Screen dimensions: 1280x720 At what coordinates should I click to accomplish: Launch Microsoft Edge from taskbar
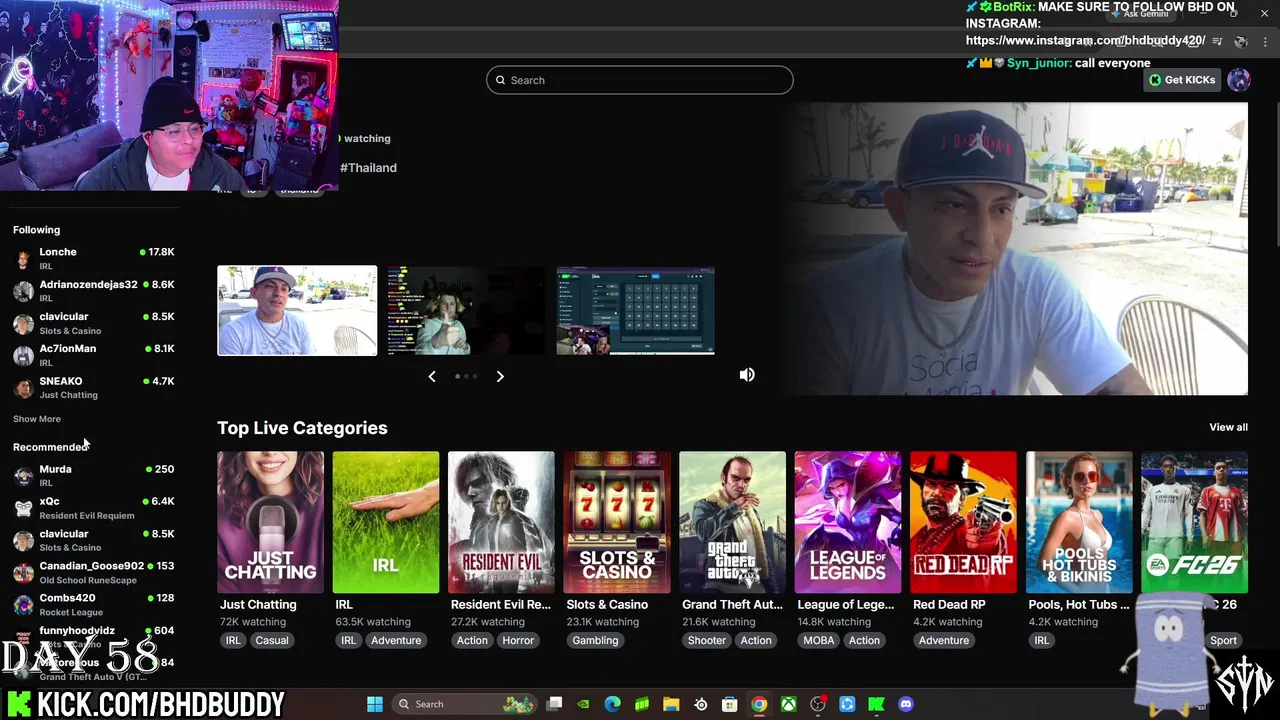[613, 704]
